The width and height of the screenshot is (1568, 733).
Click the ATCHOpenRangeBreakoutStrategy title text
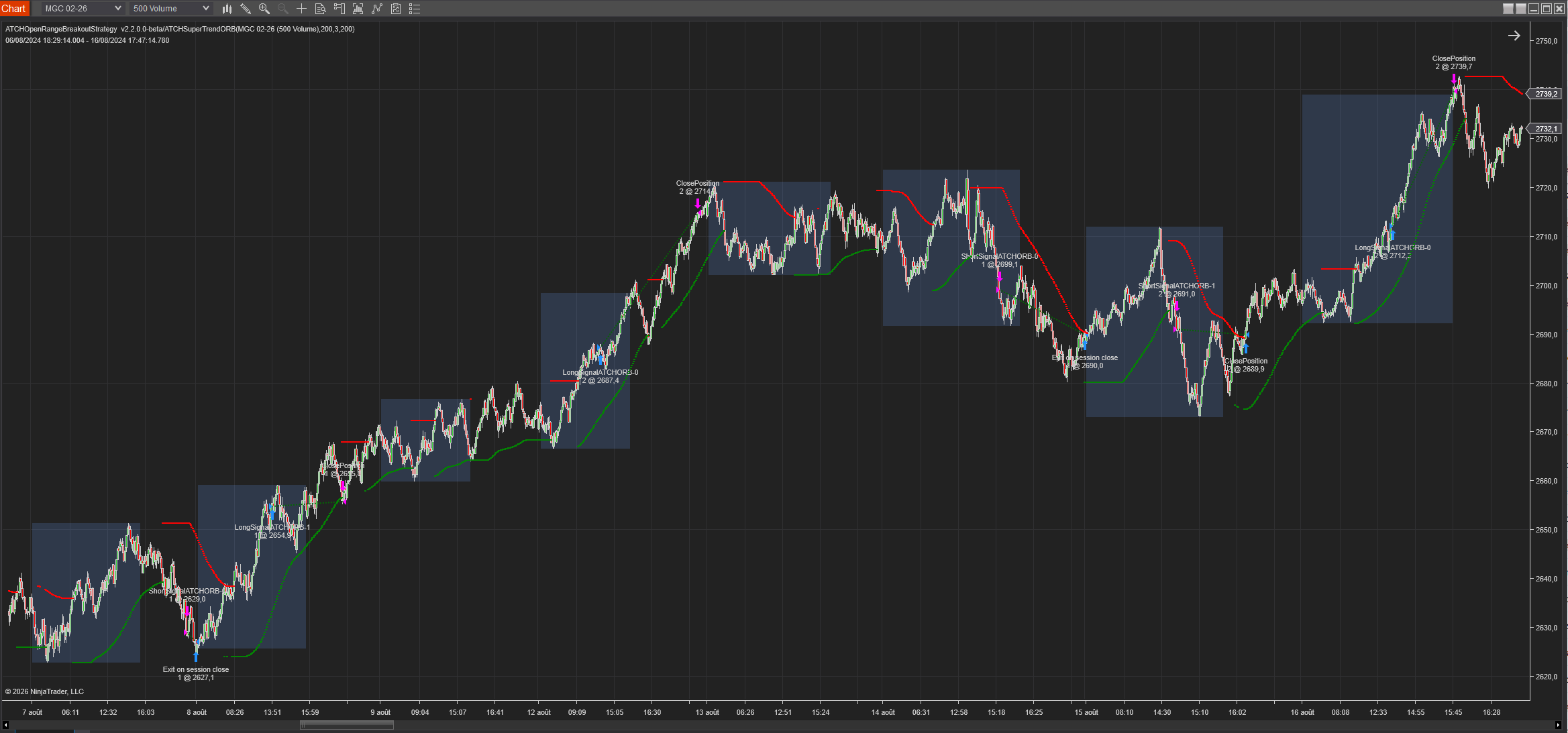[59, 29]
